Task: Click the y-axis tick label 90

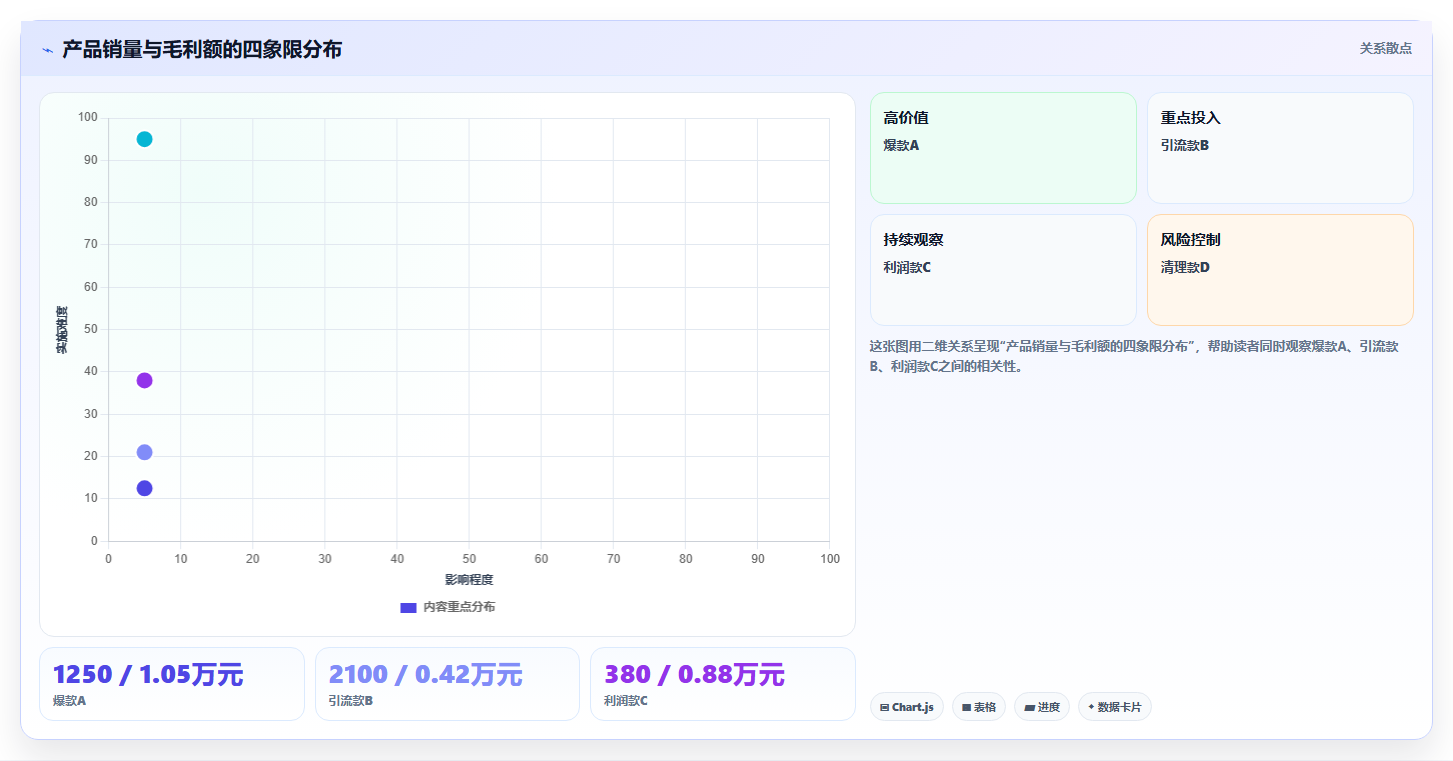Action: click(x=91, y=160)
